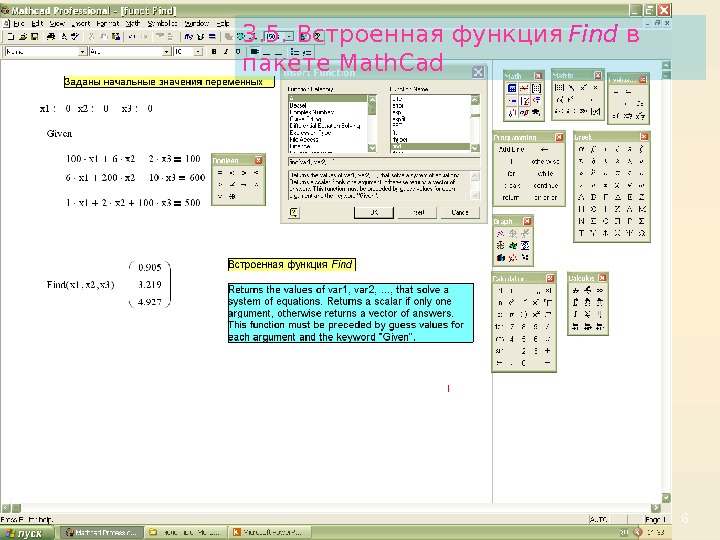Click Function Category list down arrow
This screenshot has width=720, height=540.
pyautogui.click(x=372, y=148)
